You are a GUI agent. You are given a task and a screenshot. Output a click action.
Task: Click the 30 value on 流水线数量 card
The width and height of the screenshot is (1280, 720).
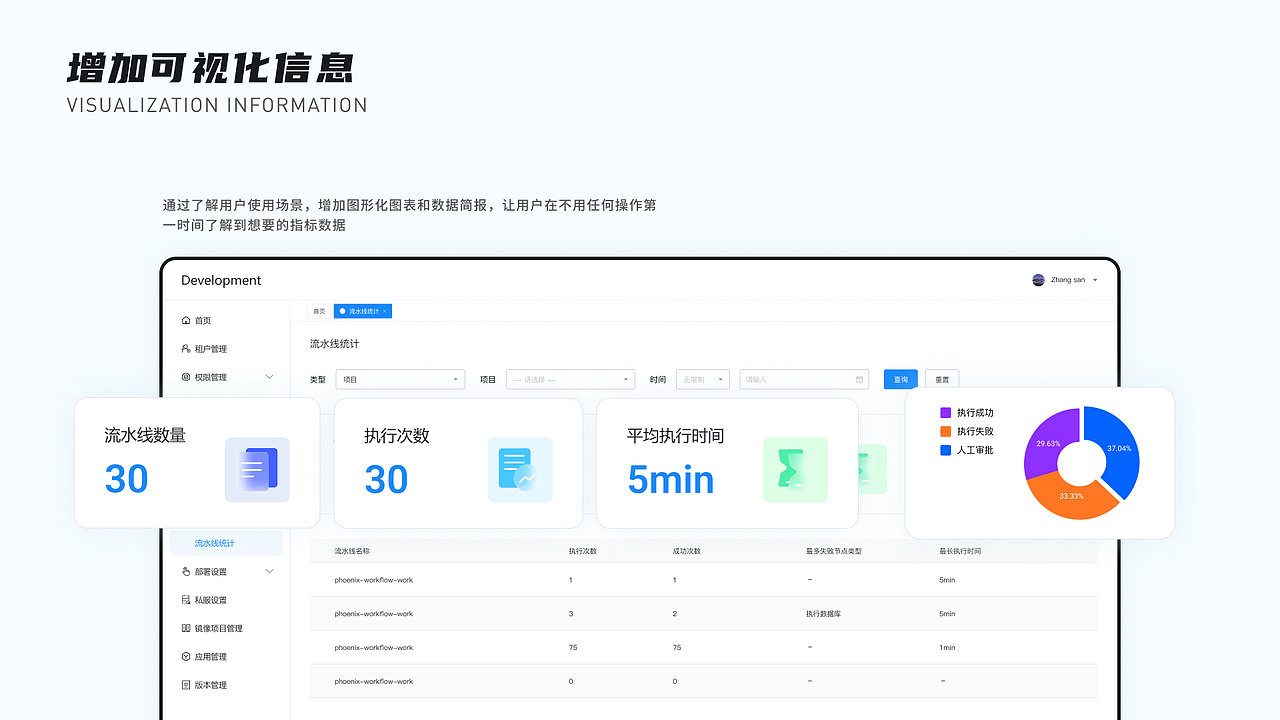[x=126, y=481]
